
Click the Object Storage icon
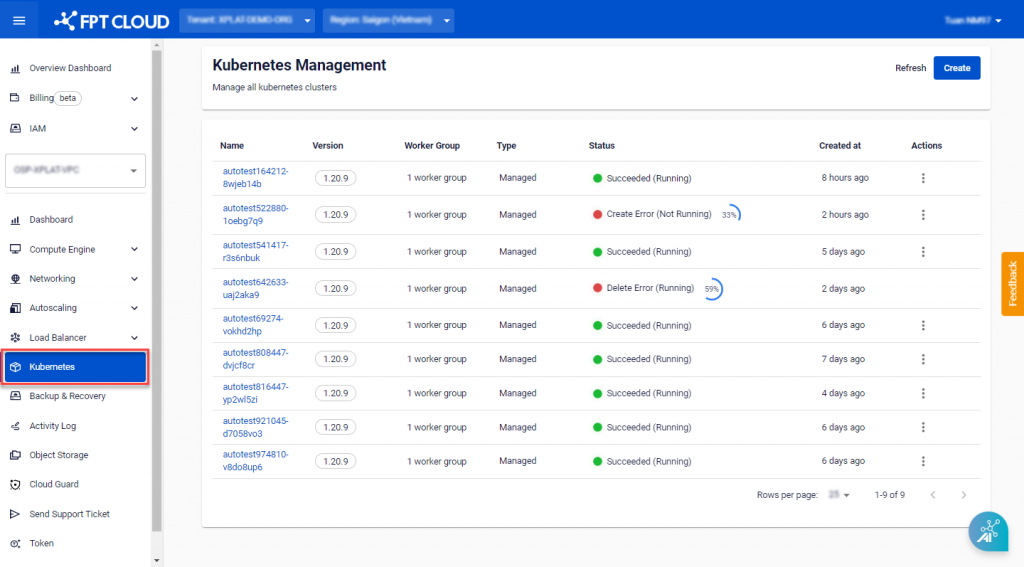(x=15, y=455)
